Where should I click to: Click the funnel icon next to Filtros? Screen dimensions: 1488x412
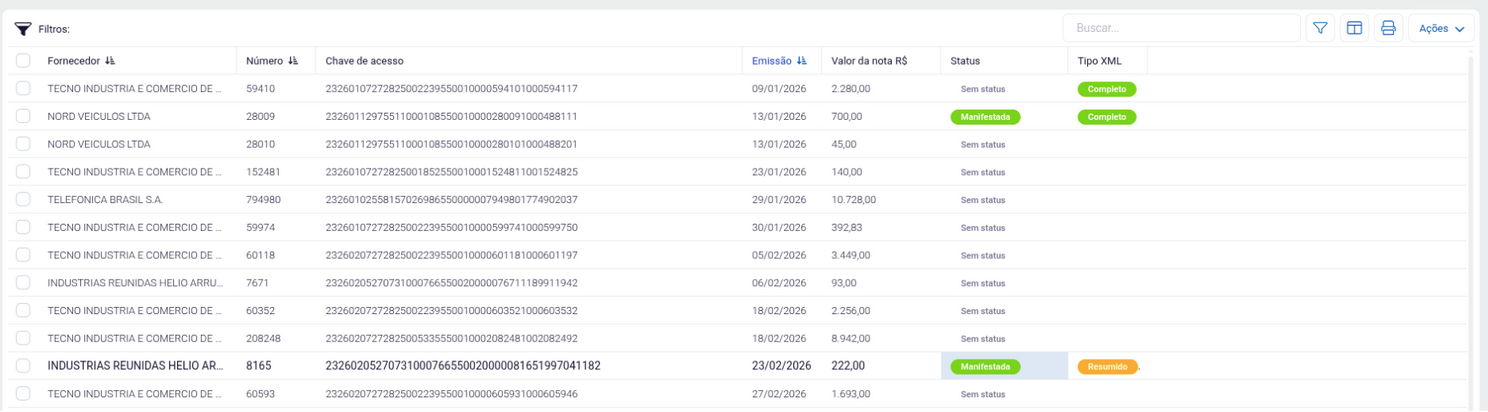tap(23, 29)
